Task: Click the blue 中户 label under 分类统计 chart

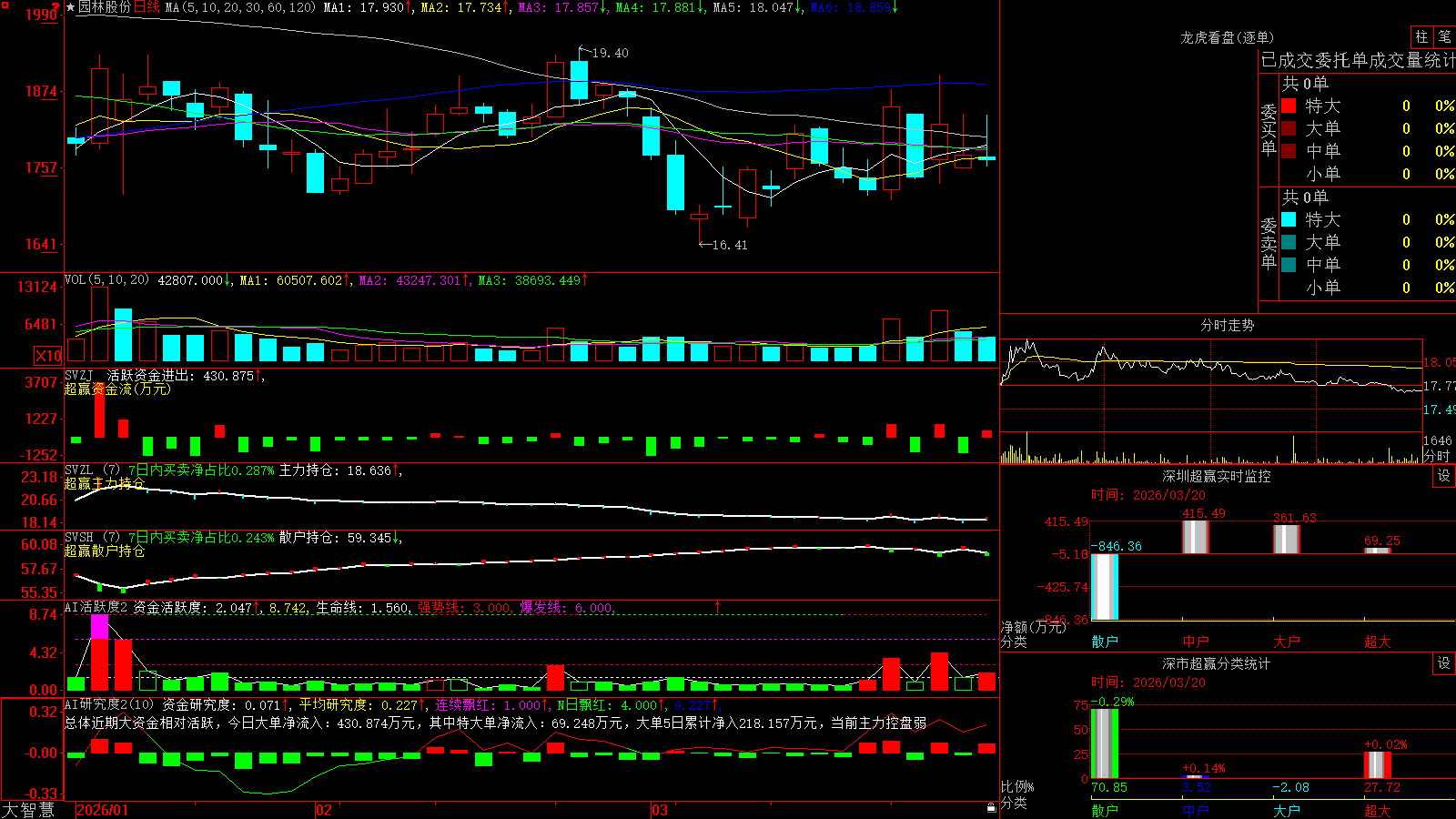Action: (x=1196, y=811)
